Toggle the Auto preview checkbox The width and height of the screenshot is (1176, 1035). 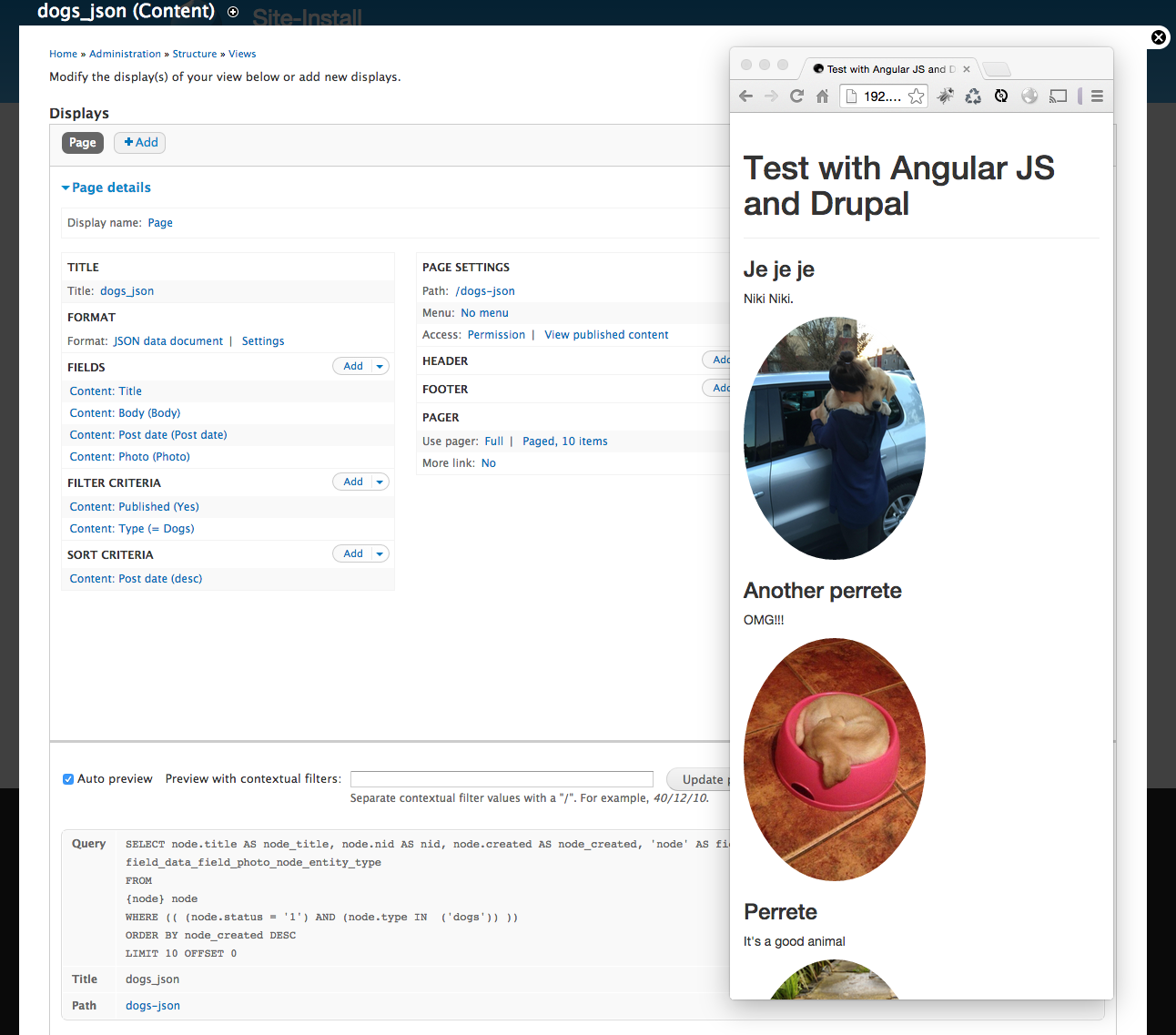[68, 779]
